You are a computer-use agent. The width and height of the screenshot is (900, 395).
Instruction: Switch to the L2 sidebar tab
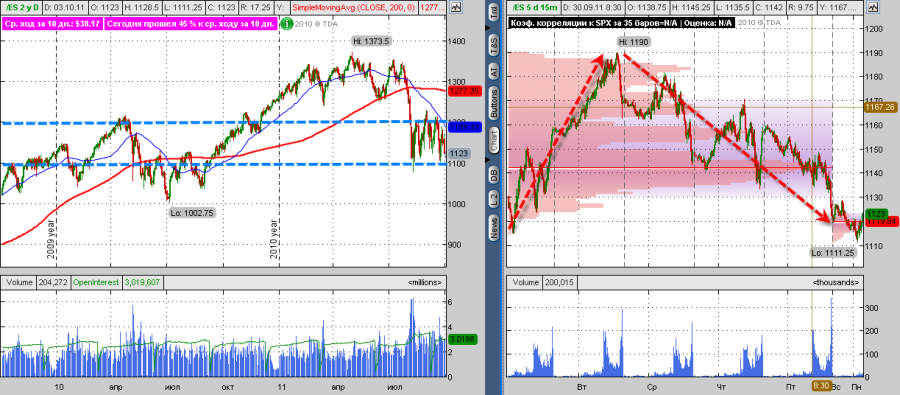click(494, 200)
